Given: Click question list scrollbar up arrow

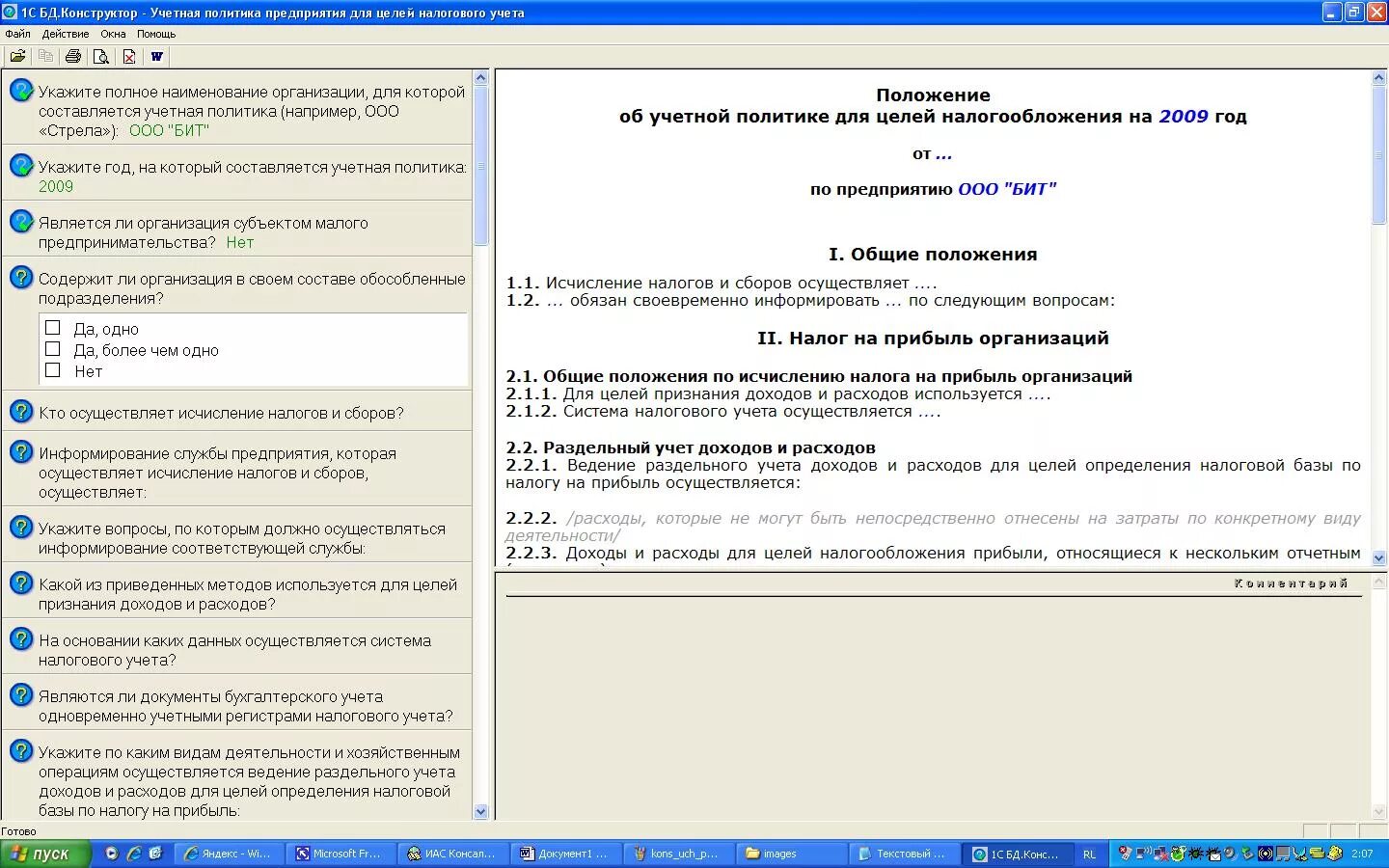Looking at the screenshot, I should tap(481, 77).
